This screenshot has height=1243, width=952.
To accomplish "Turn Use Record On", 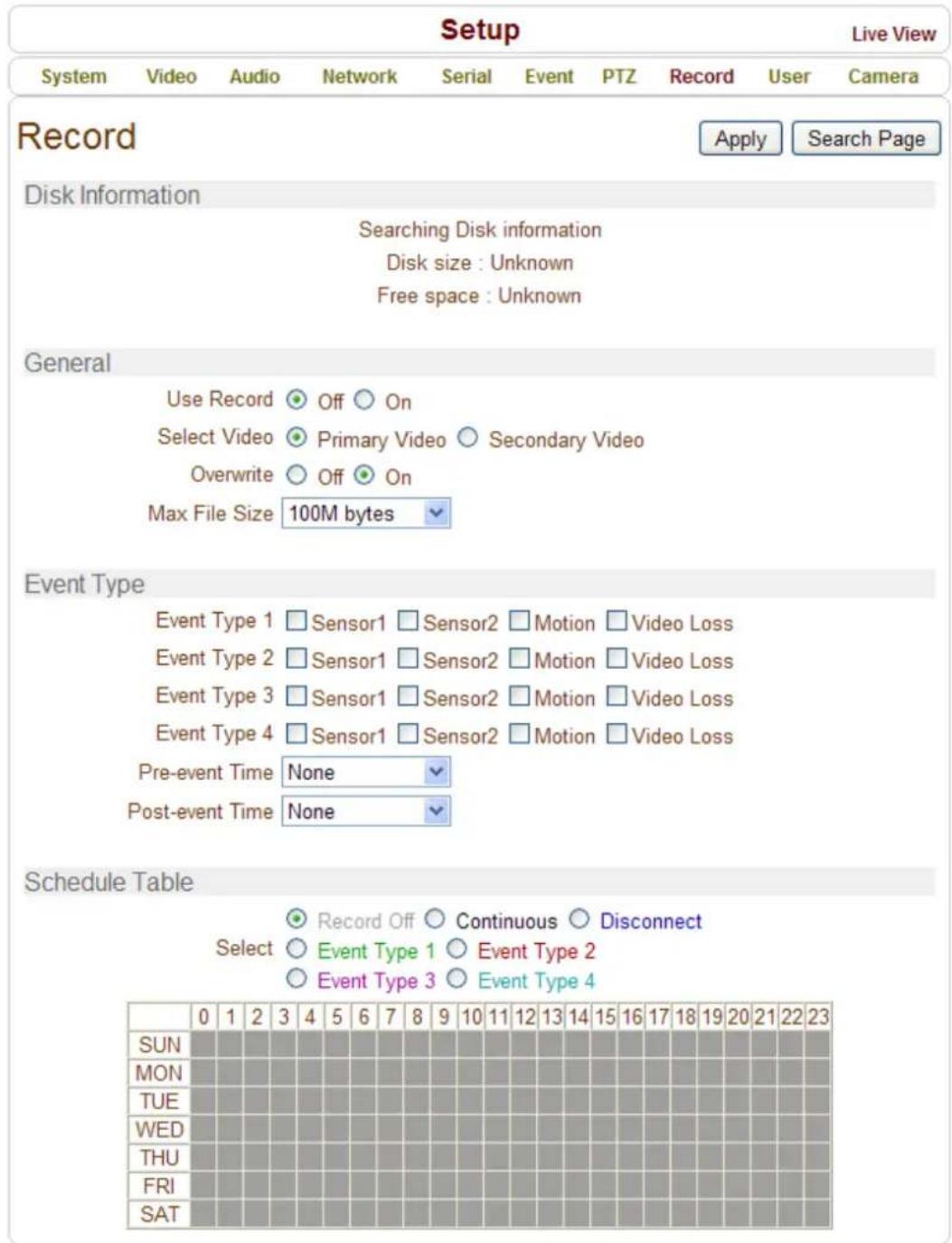I will pyautogui.click(x=364, y=400).
